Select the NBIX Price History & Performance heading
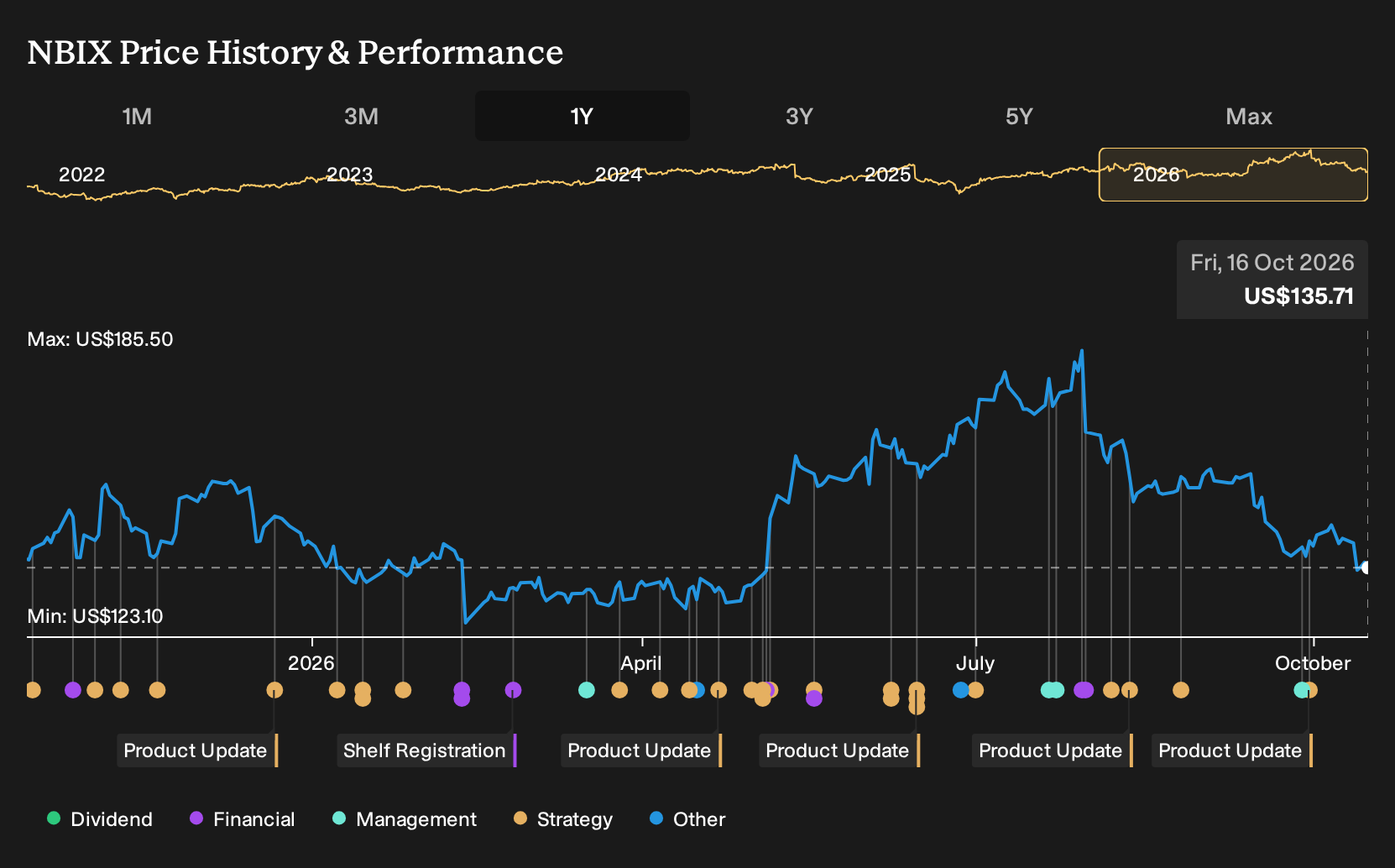The width and height of the screenshot is (1395, 868). pyautogui.click(x=295, y=52)
